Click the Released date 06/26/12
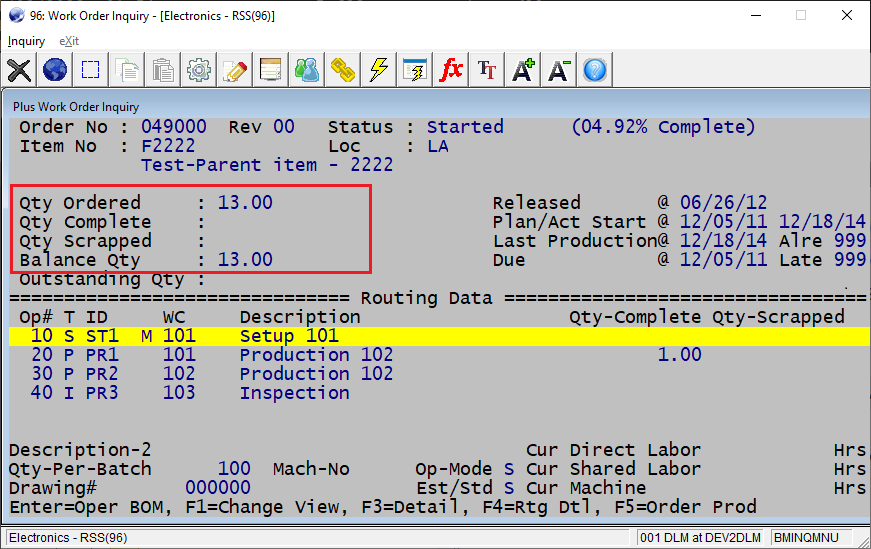 (723, 203)
